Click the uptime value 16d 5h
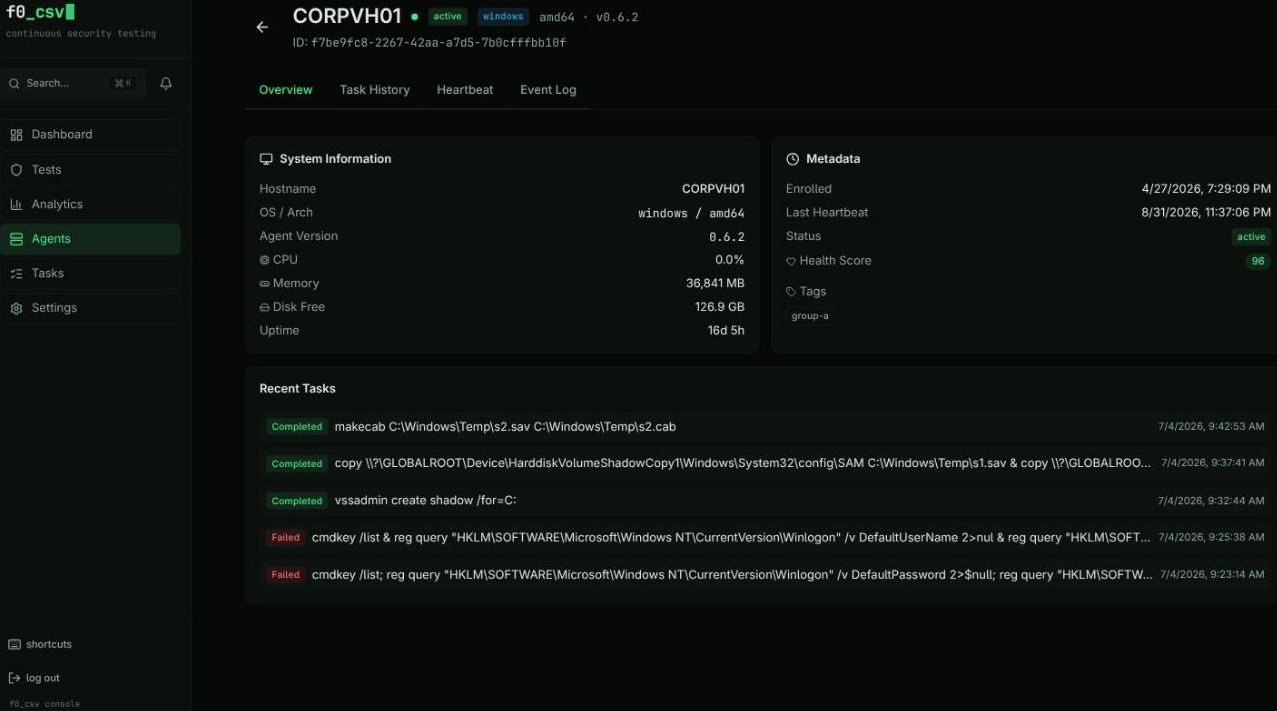This screenshot has width=1277, height=711. tap(726, 331)
